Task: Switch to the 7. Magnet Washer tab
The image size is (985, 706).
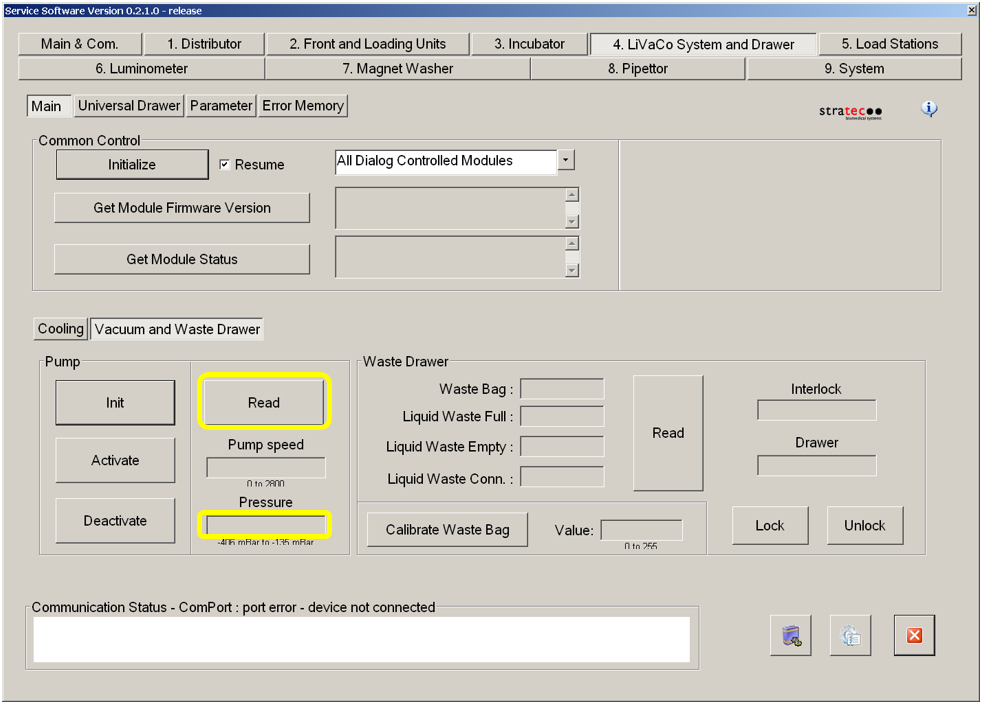Action: [397, 69]
